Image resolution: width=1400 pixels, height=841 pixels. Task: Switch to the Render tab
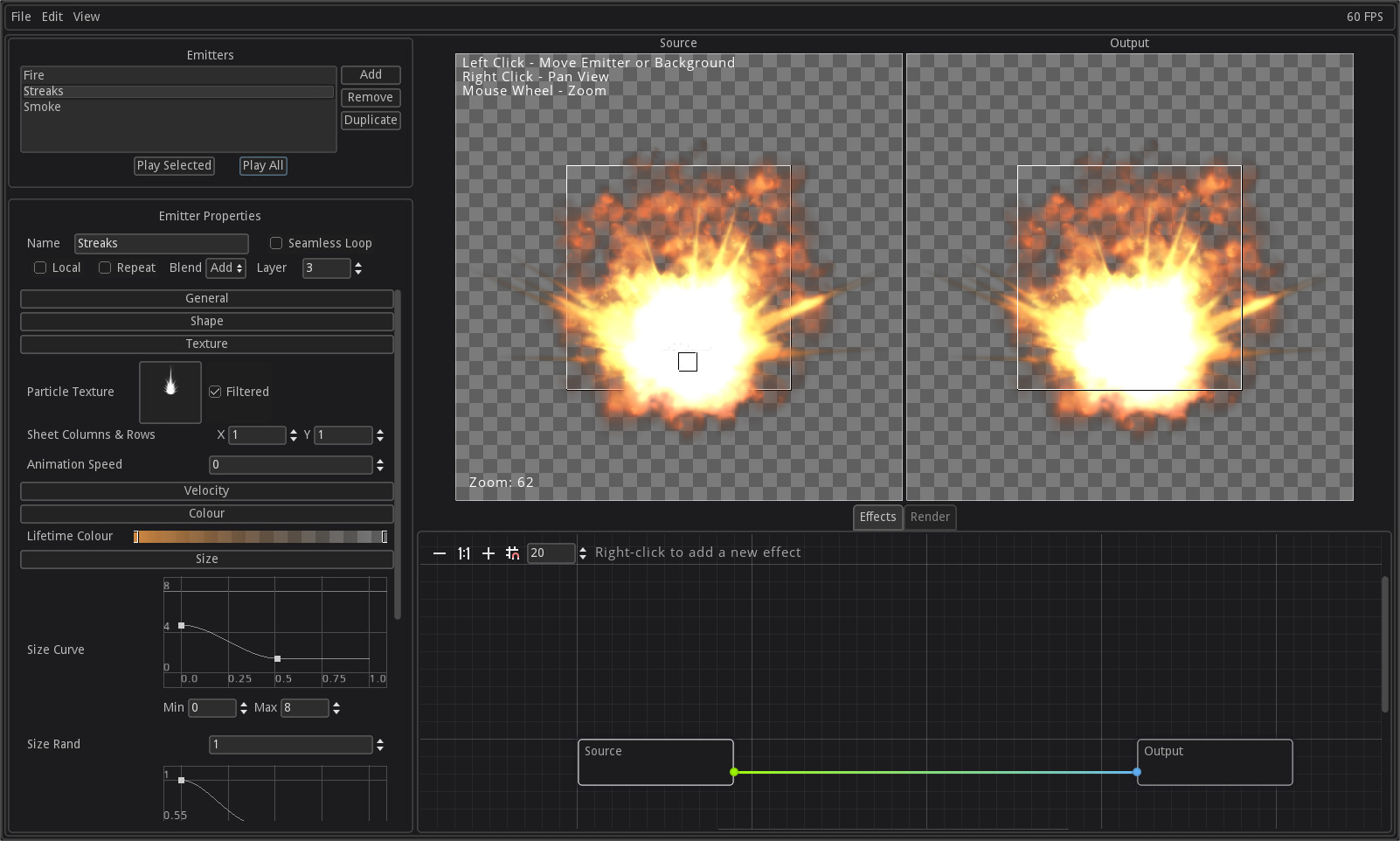coord(930,517)
